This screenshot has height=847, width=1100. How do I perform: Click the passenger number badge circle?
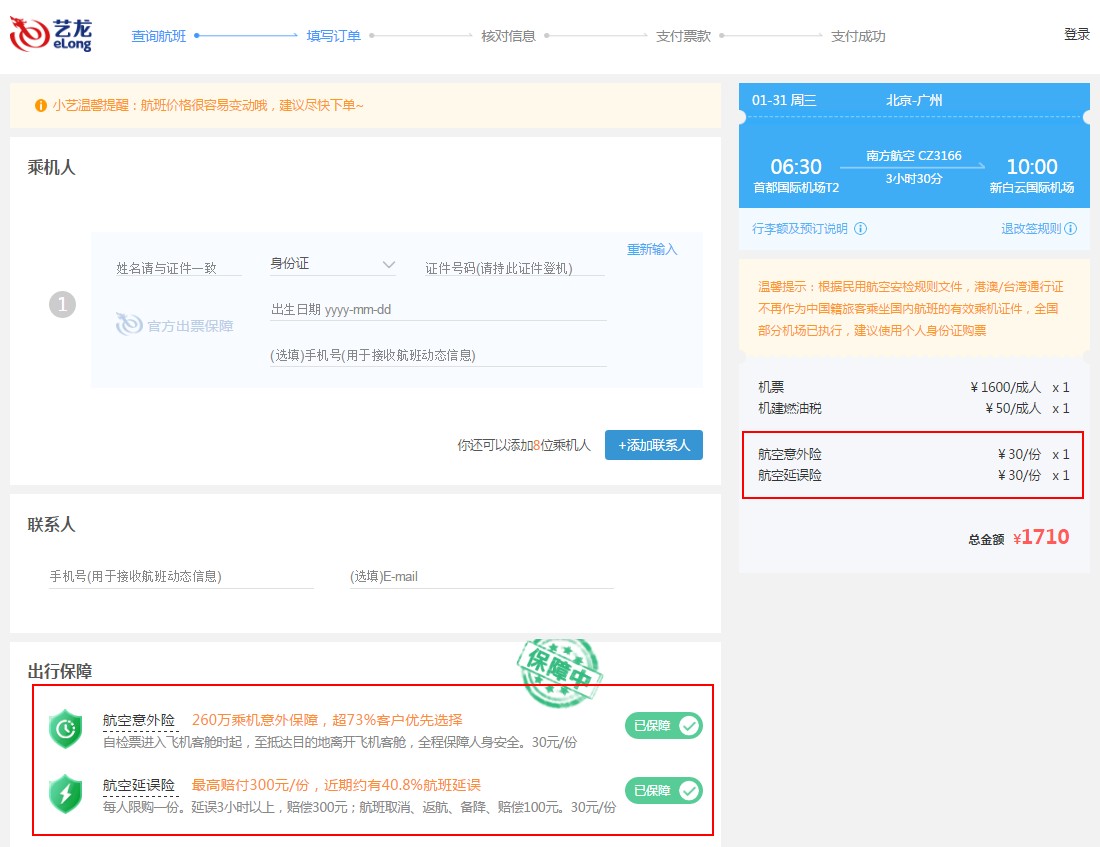coord(62,304)
